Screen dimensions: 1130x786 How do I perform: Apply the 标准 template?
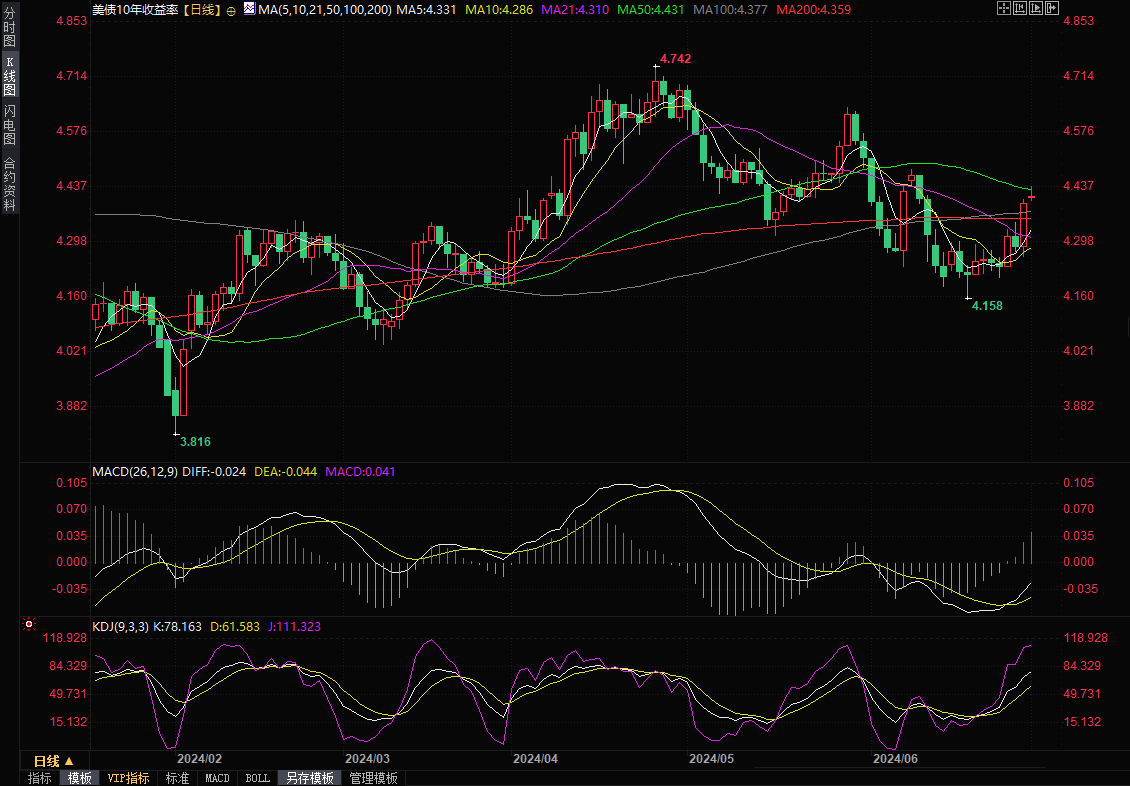pos(177,778)
